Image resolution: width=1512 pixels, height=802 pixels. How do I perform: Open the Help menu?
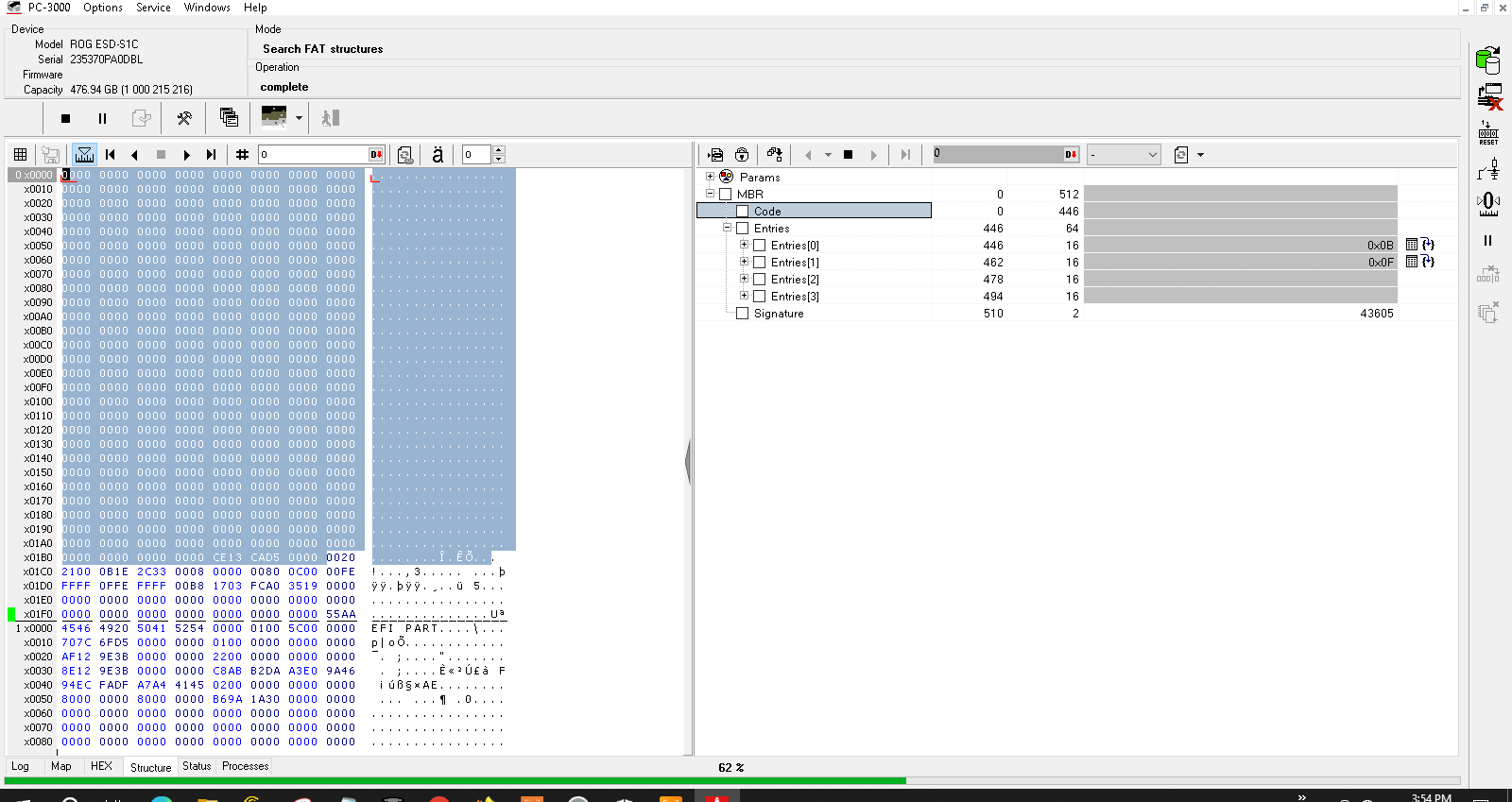point(255,8)
